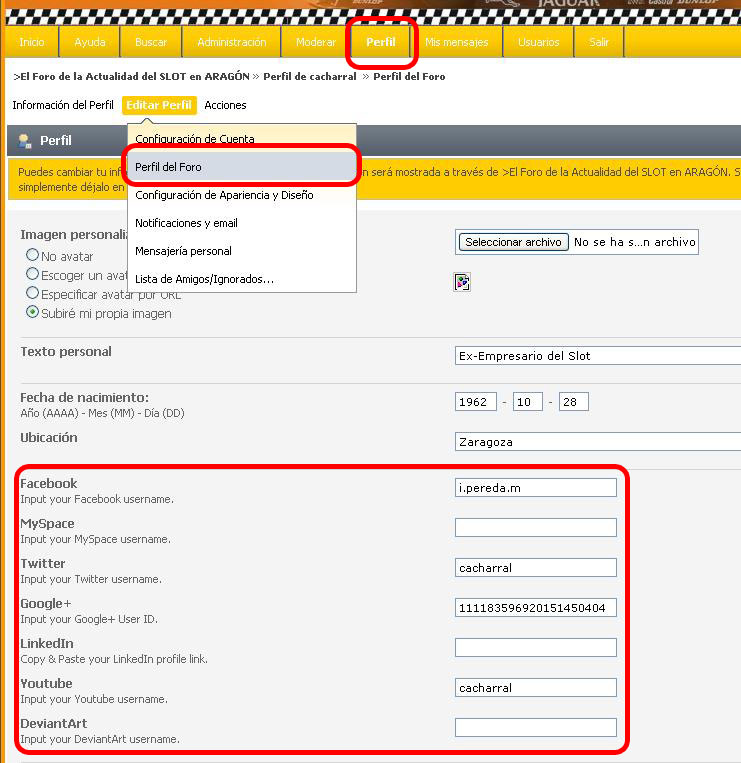Click Perfil del Foro breadcrumb link
741x763 pixels.
point(409,76)
